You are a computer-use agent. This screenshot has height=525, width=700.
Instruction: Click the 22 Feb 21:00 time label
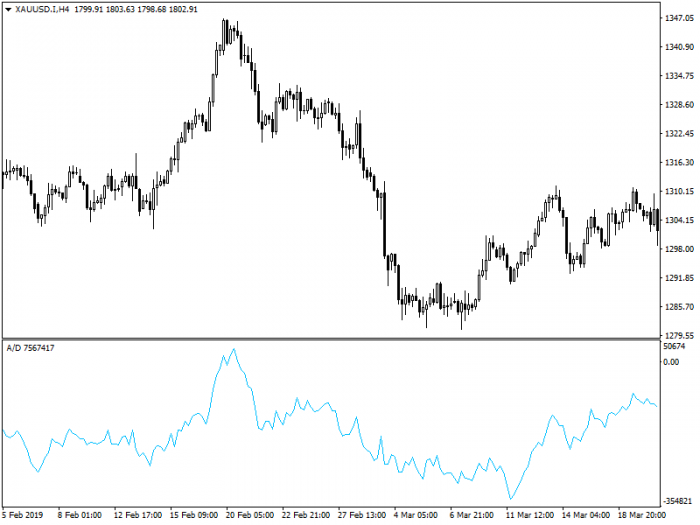pos(306,515)
